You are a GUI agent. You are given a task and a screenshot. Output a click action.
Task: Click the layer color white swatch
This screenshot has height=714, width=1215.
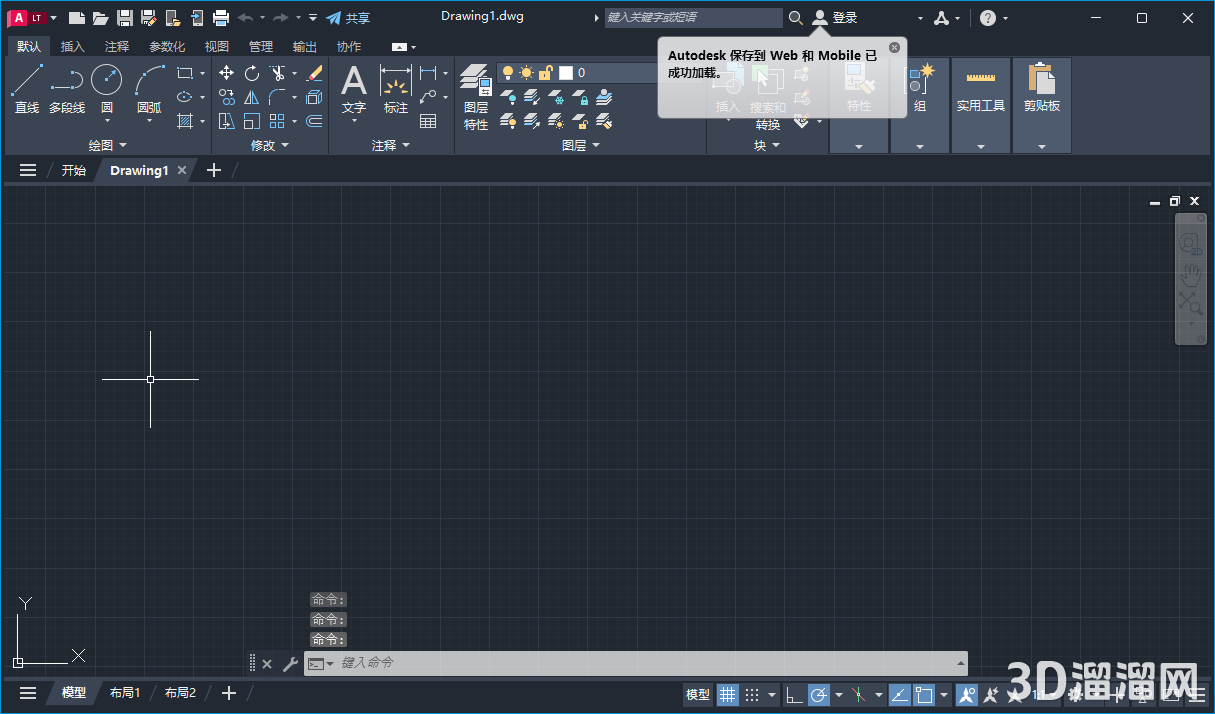(x=566, y=73)
